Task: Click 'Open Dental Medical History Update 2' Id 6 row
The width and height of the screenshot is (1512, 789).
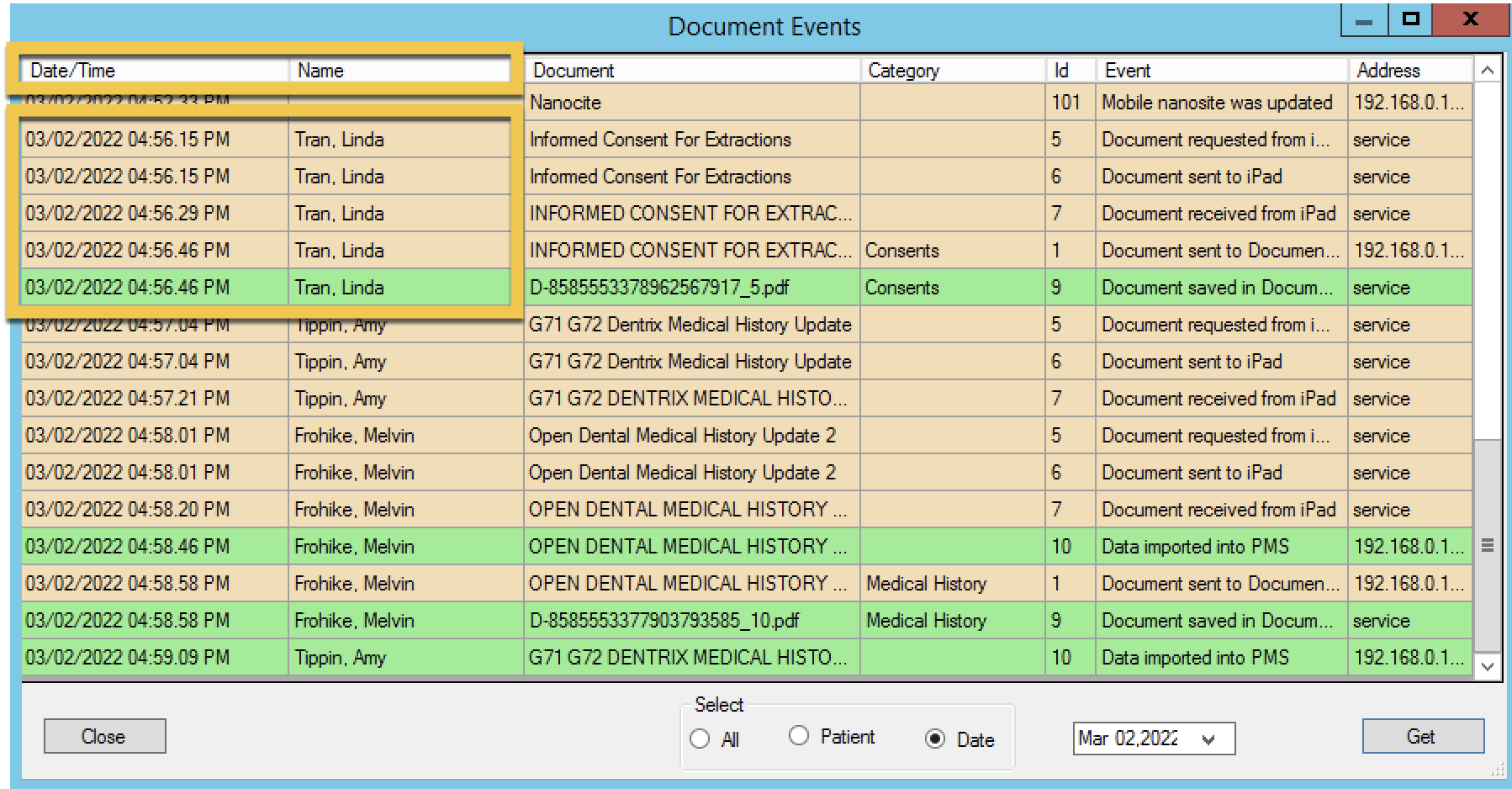Action: click(x=692, y=473)
